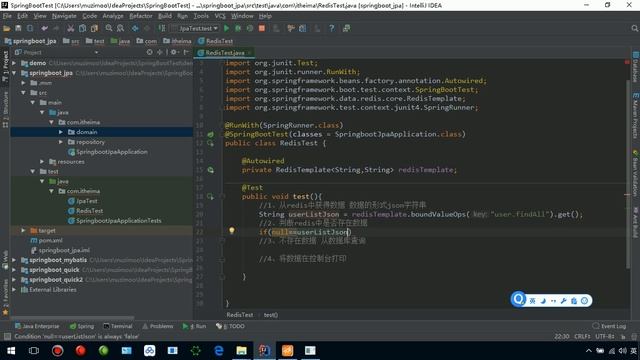Open the TODO tool window
The width and height of the screenshot is (640, 360).
(231, 326)
